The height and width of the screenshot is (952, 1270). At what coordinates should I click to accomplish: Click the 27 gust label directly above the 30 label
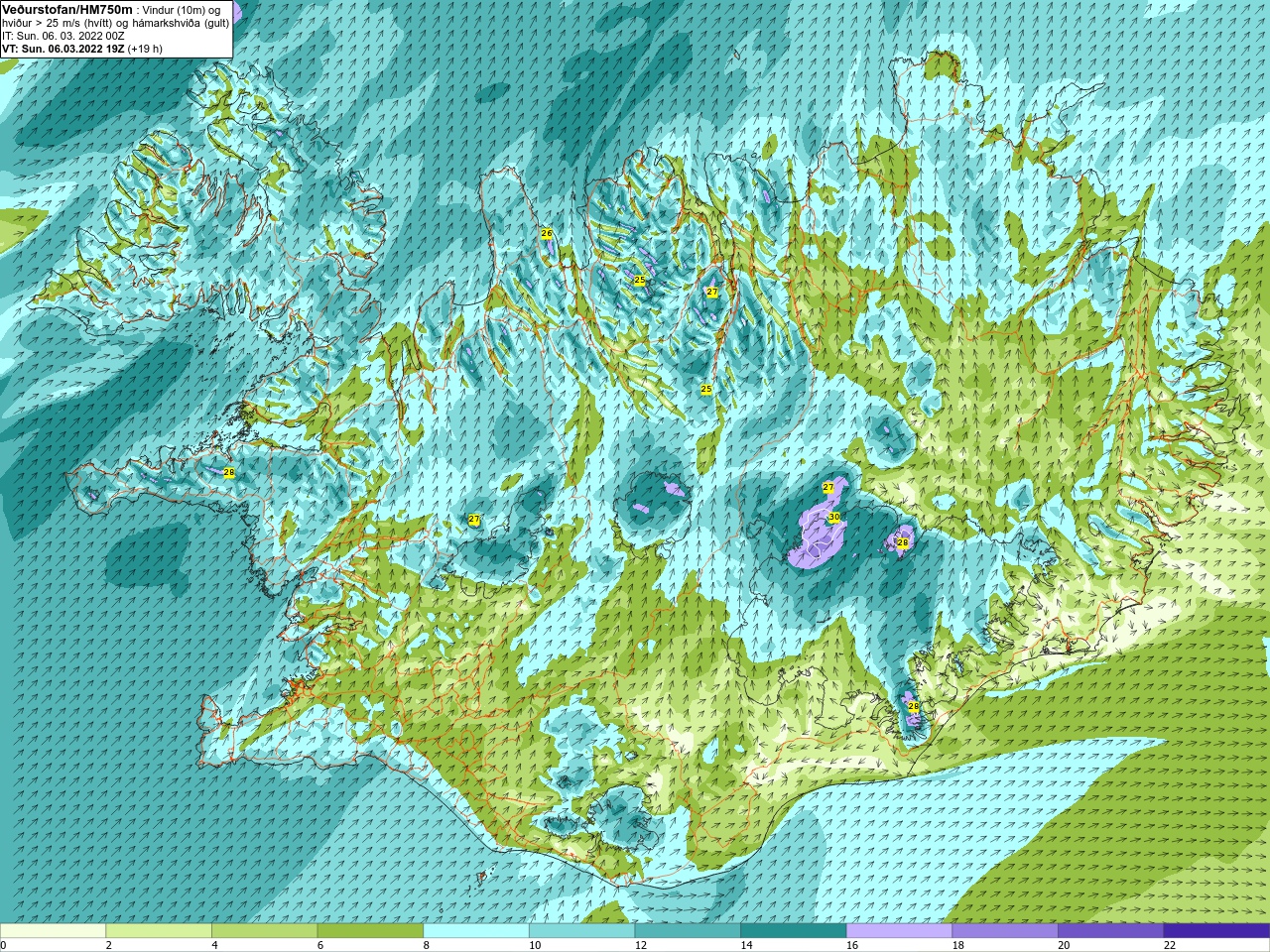coord(828,488)
